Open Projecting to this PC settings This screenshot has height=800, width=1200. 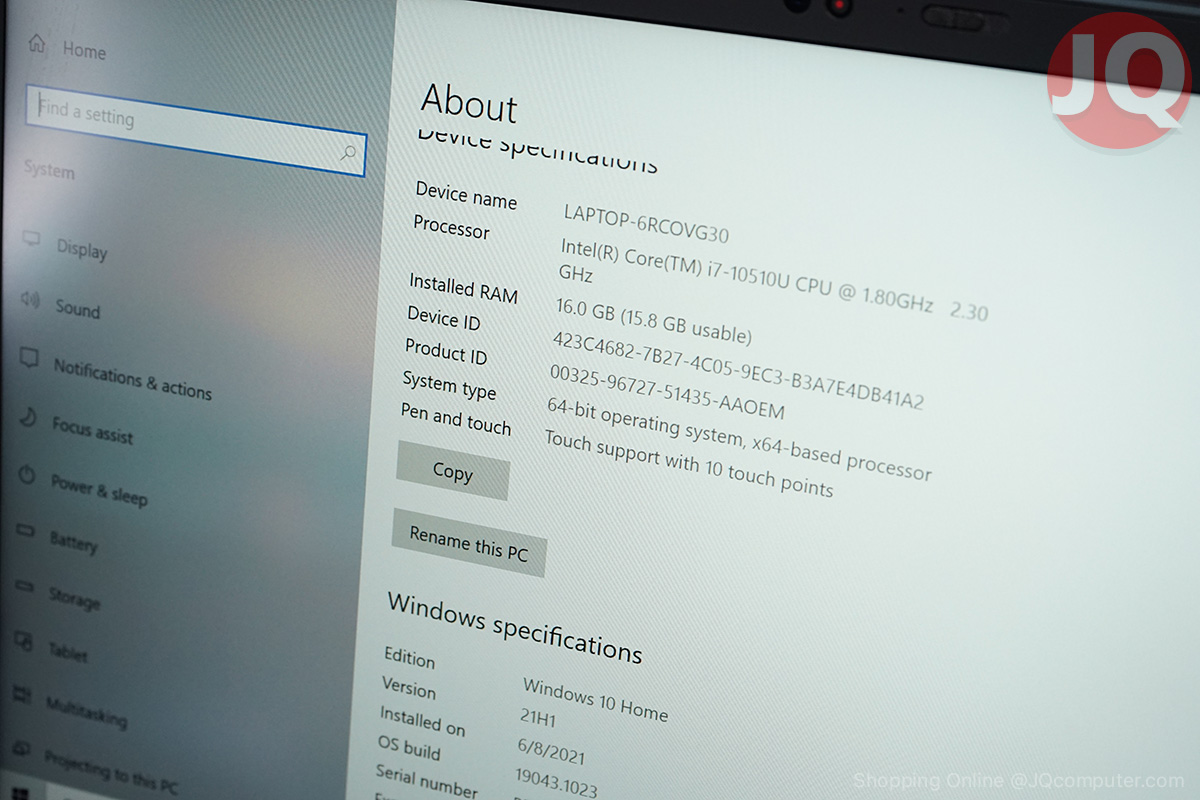click(x=111, y=771)
